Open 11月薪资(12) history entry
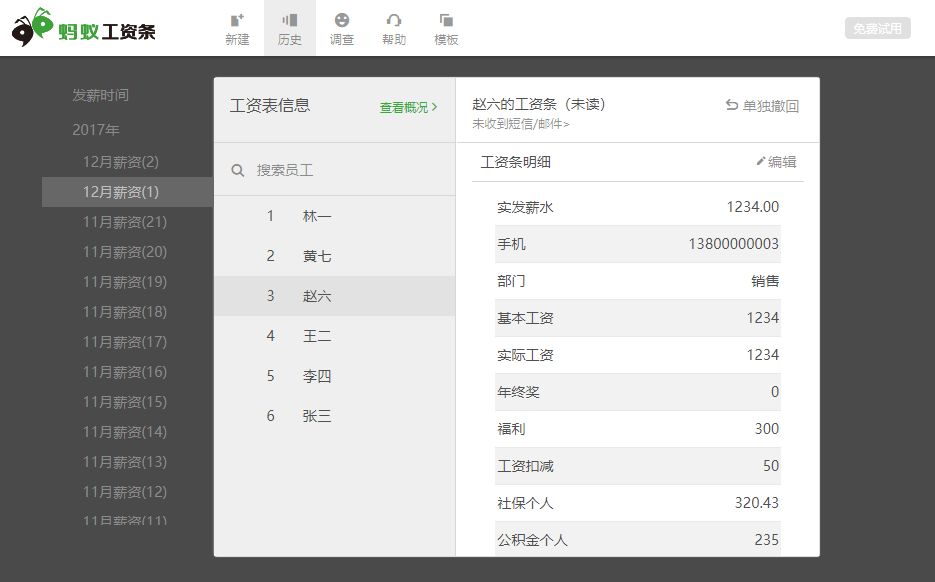Image resolution: width=935 pixels, height=582 pixels. [x=125, y=491]
